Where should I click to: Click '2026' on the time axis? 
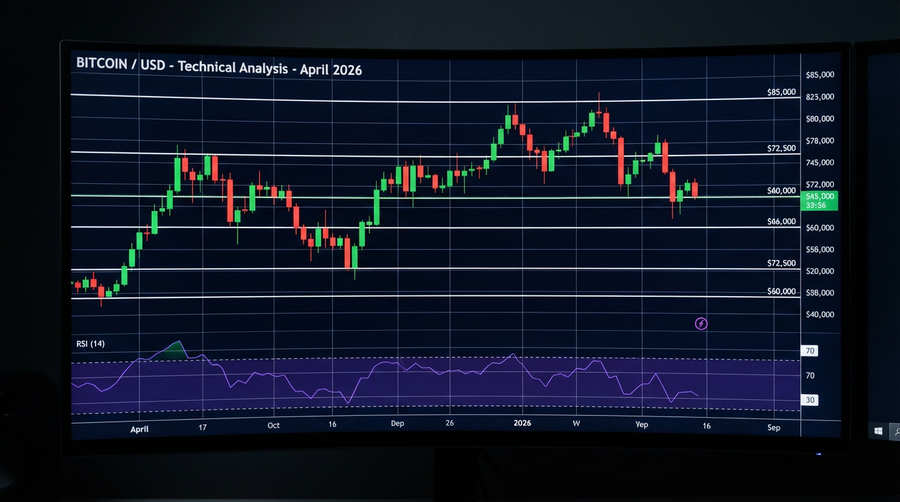click(522, 423)
